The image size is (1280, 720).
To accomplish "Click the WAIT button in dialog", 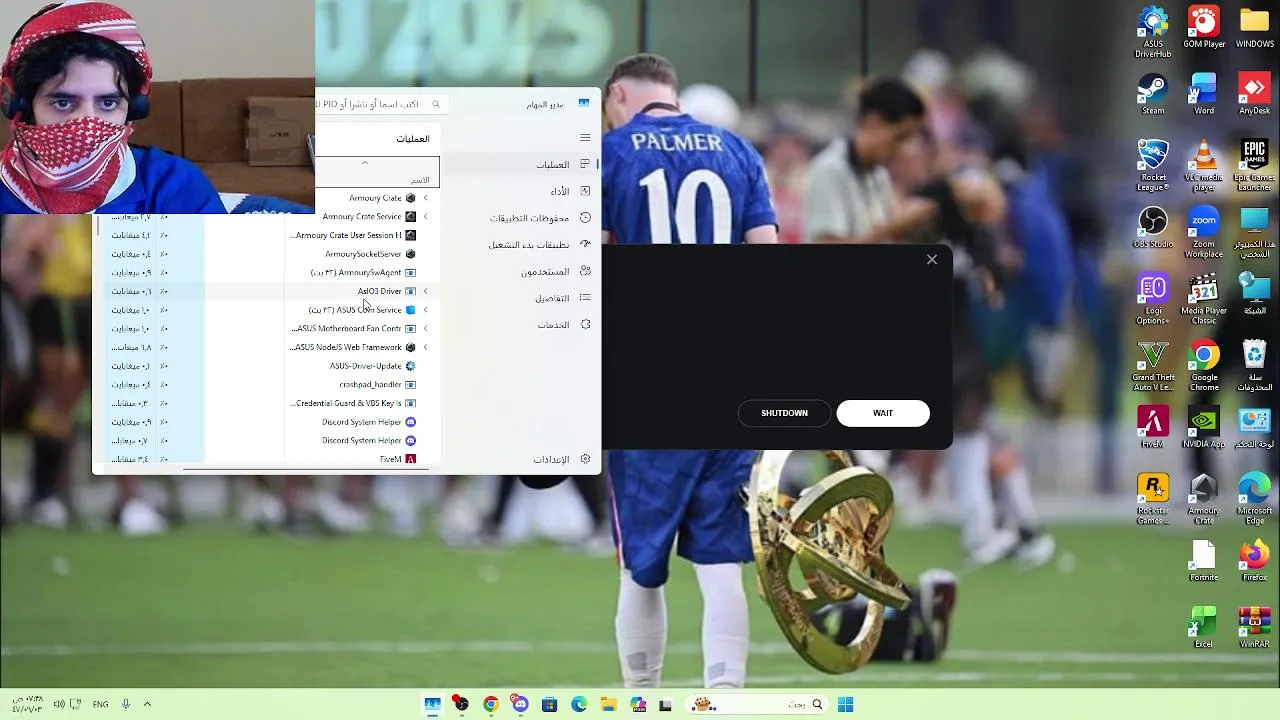I will pos(883,413).
